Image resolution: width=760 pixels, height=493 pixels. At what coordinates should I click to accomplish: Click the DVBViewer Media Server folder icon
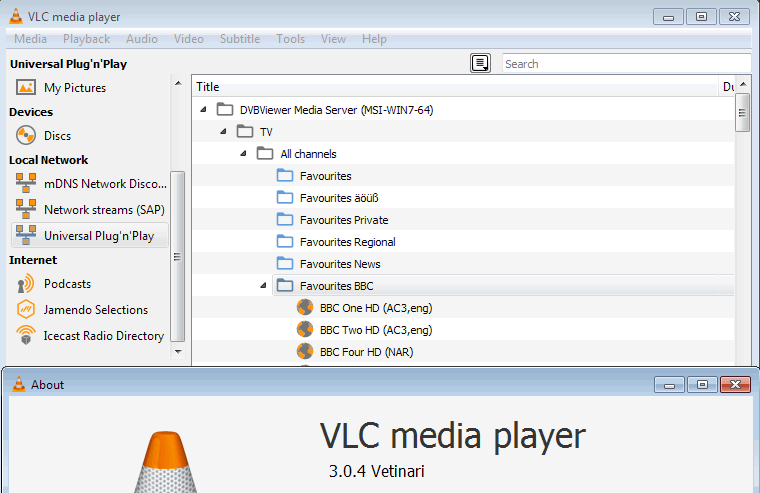225,110
